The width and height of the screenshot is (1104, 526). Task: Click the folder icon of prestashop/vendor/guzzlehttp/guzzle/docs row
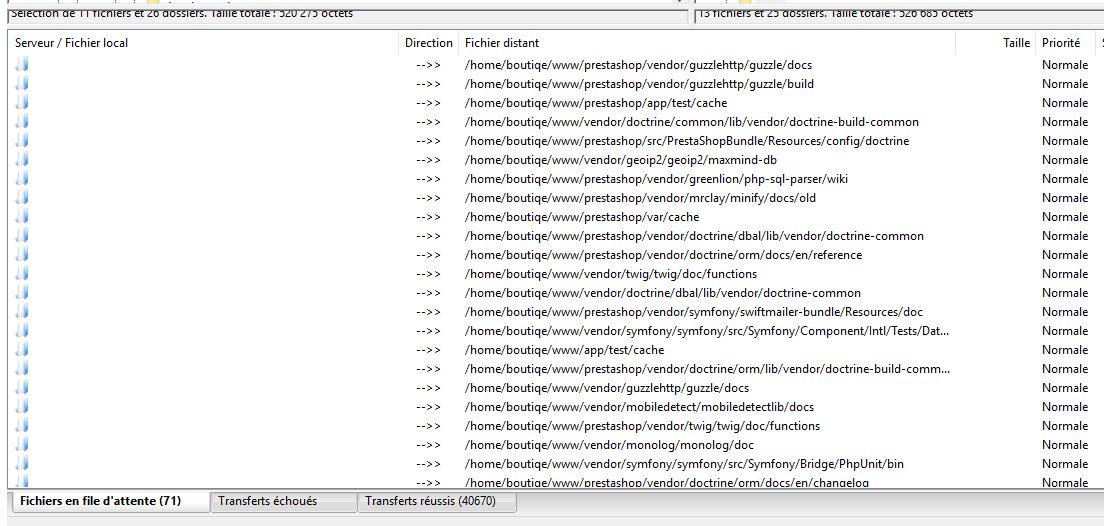[x=22, y=65]
